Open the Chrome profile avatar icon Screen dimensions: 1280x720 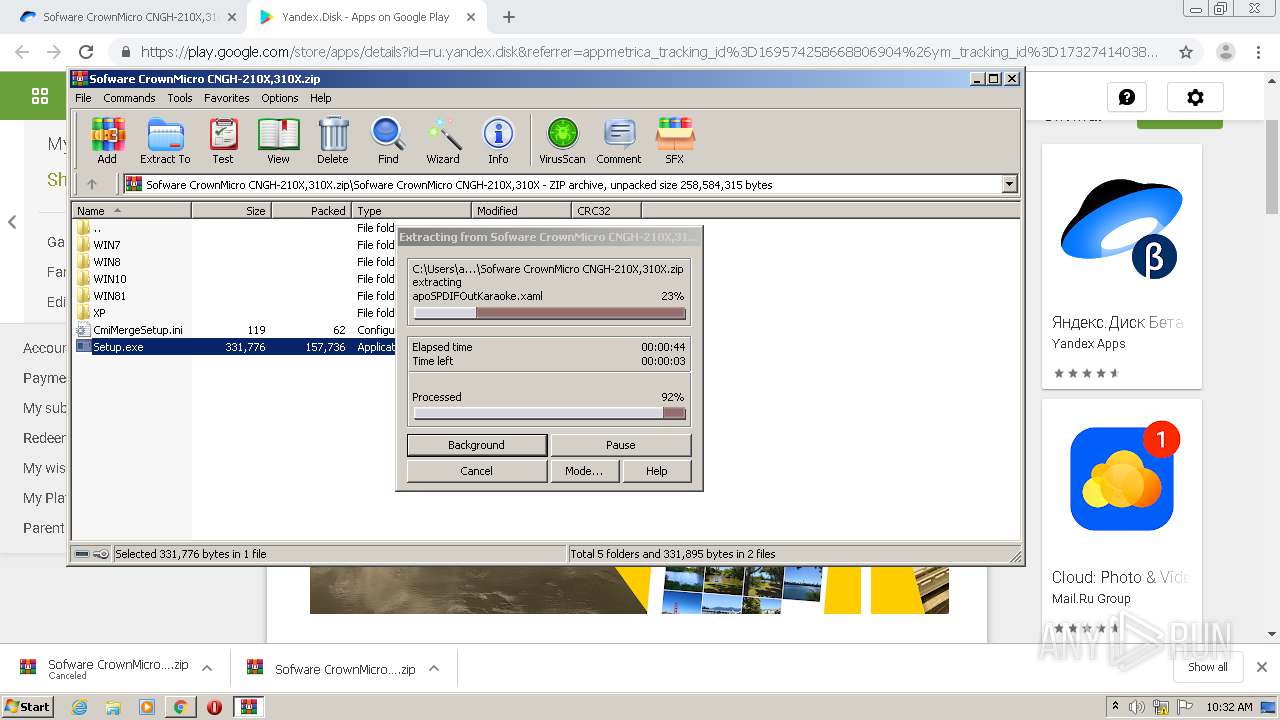click(x=1226, y=52)
